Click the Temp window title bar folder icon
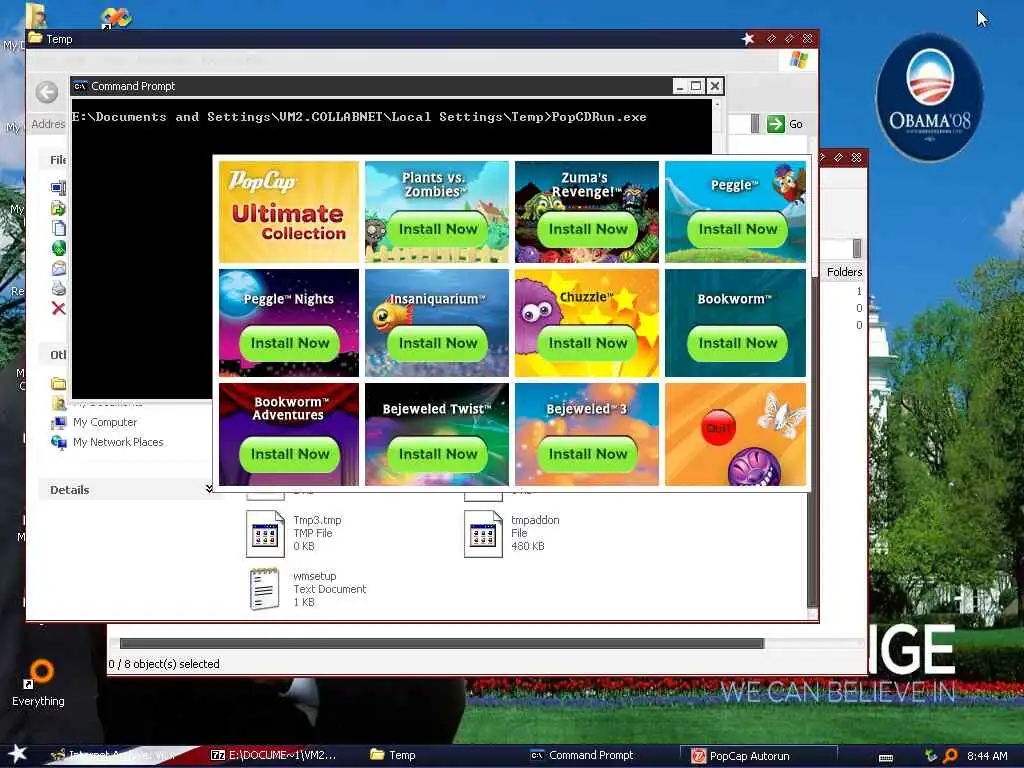 coord(35,39)
